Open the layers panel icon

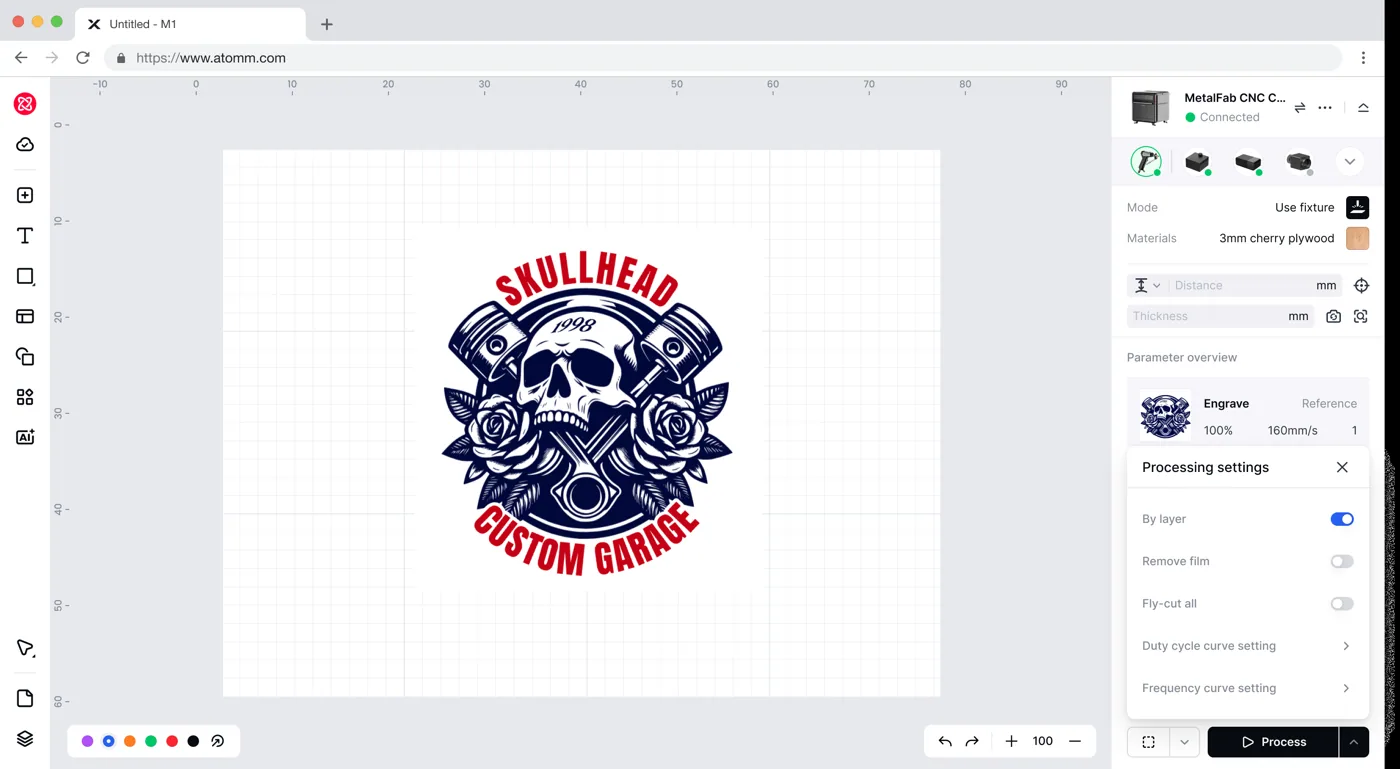pyautogui.click(x=25, y=739)
